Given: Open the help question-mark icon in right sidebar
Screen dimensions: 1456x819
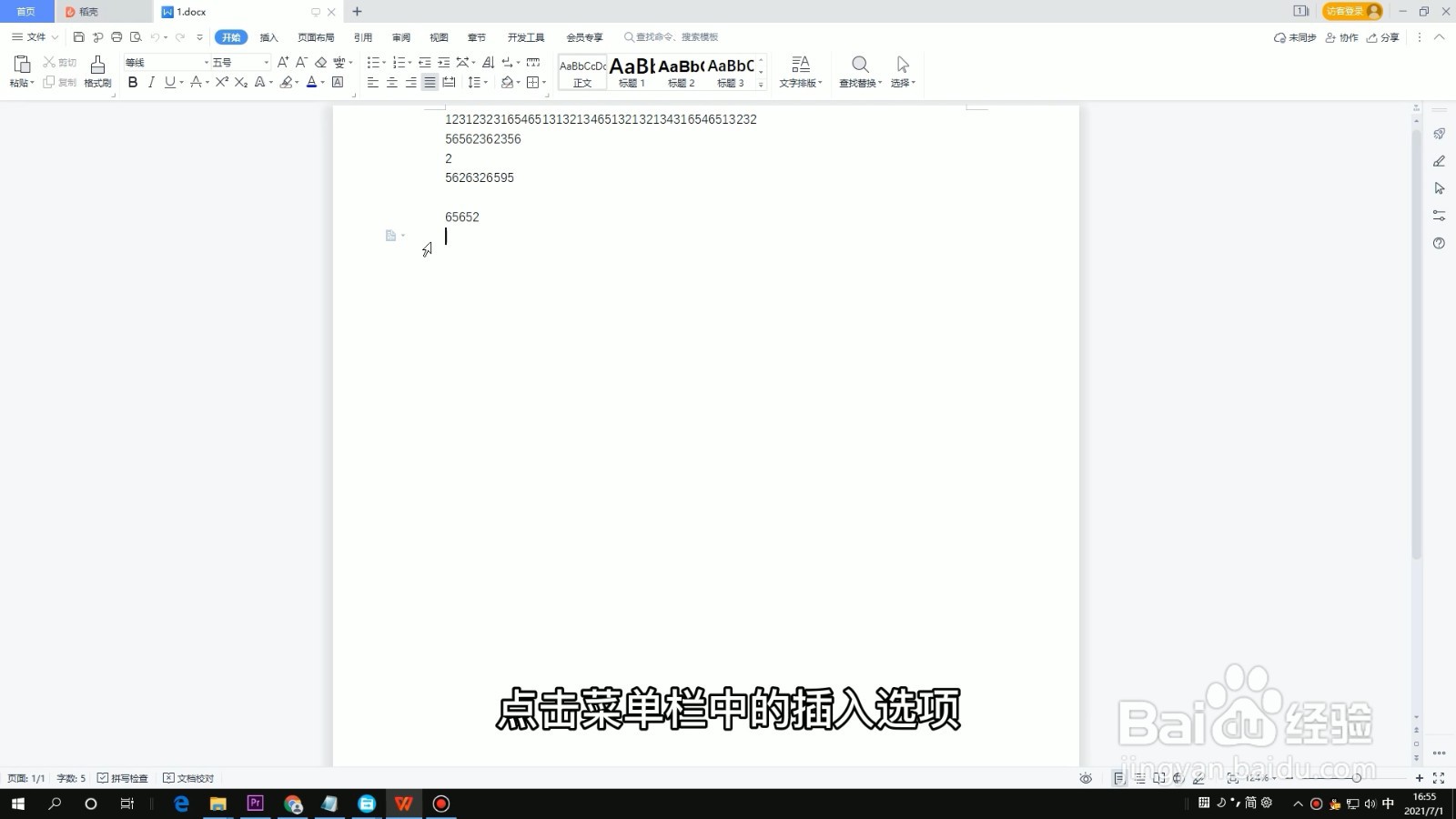Looking at the screenshot, I should point(1439,243).
